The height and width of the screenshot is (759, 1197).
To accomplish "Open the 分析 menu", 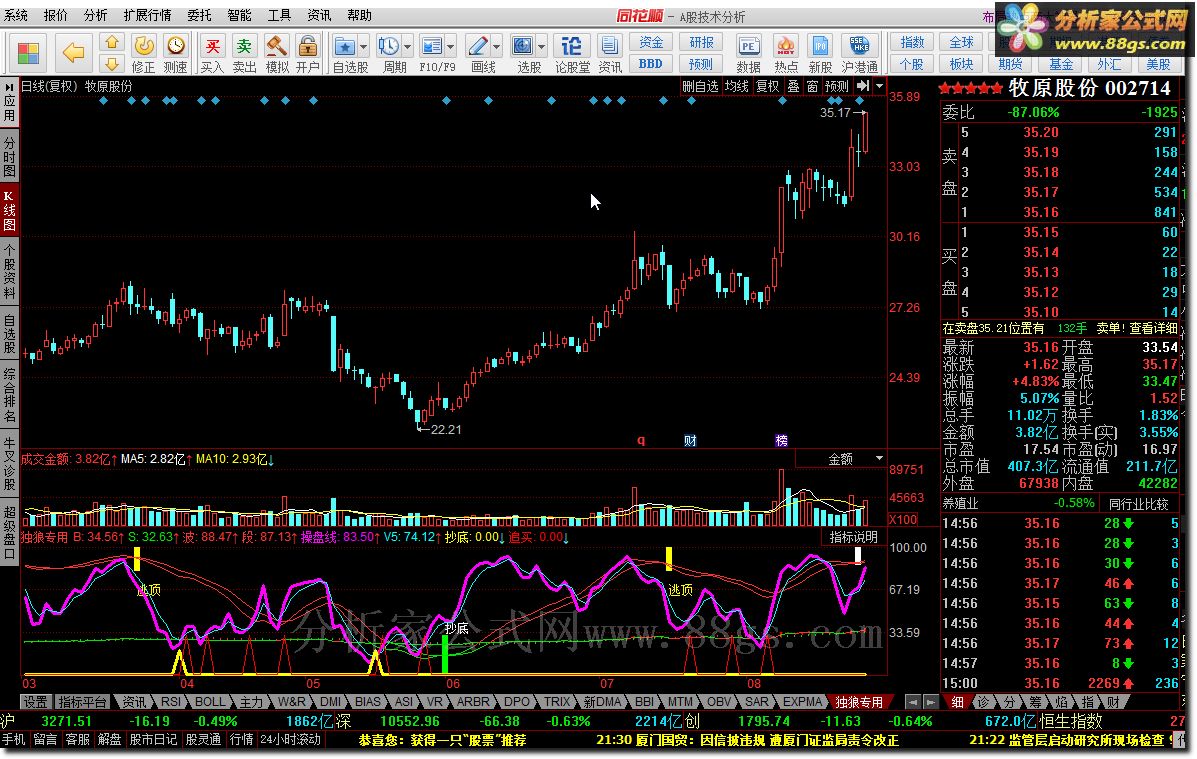I will [x=95, y=15].
